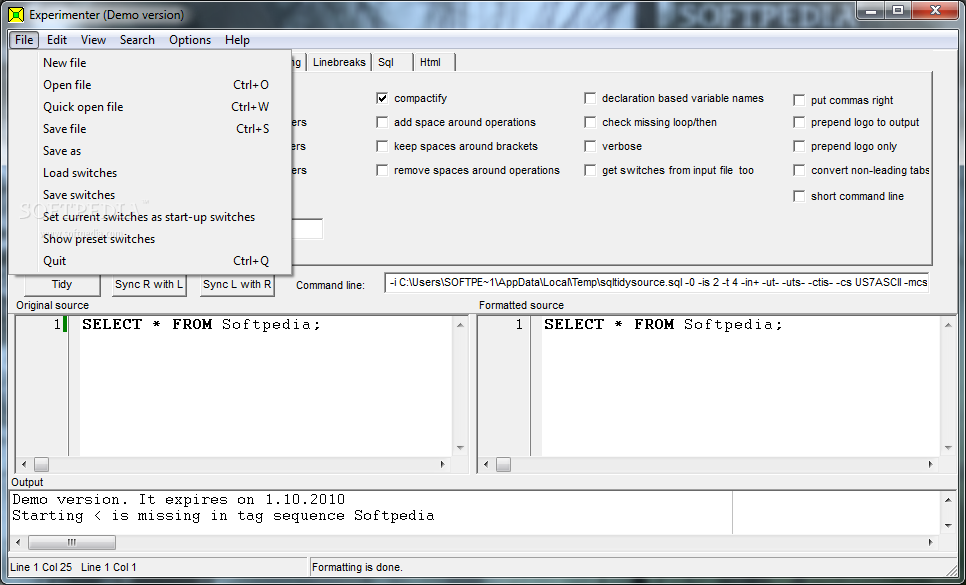
Task: Choose New file from File menu
Action: [x=150, y=63]
